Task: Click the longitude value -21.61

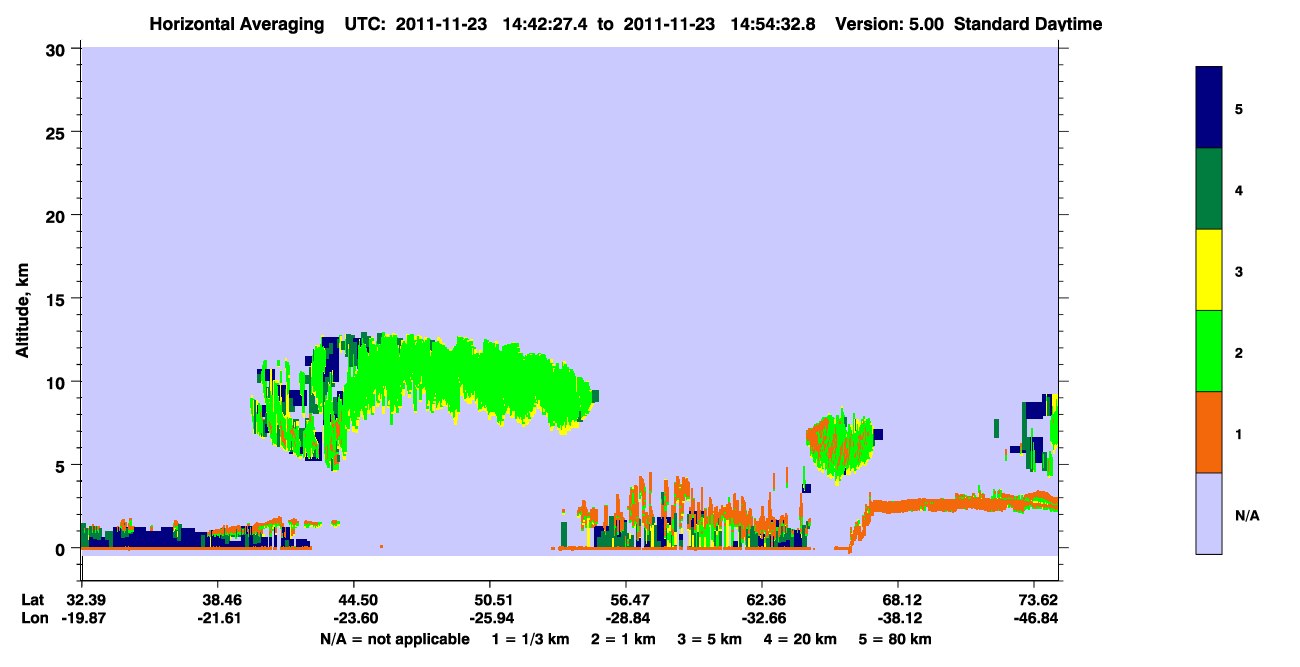Action: [x=217, y=618]
